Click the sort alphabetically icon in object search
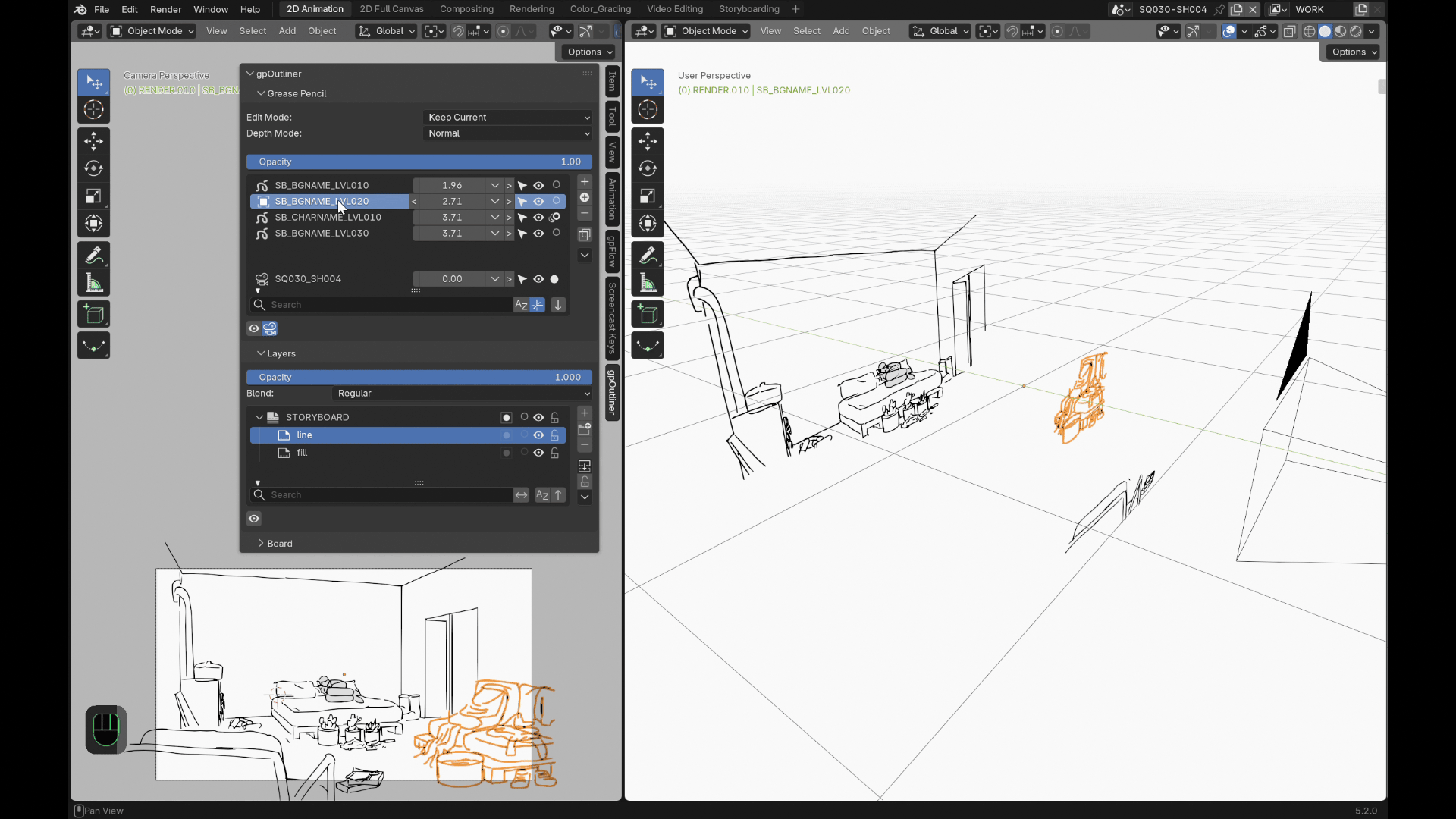The height and width of the screenshot is (819, 1456). (x=521, y=305)
